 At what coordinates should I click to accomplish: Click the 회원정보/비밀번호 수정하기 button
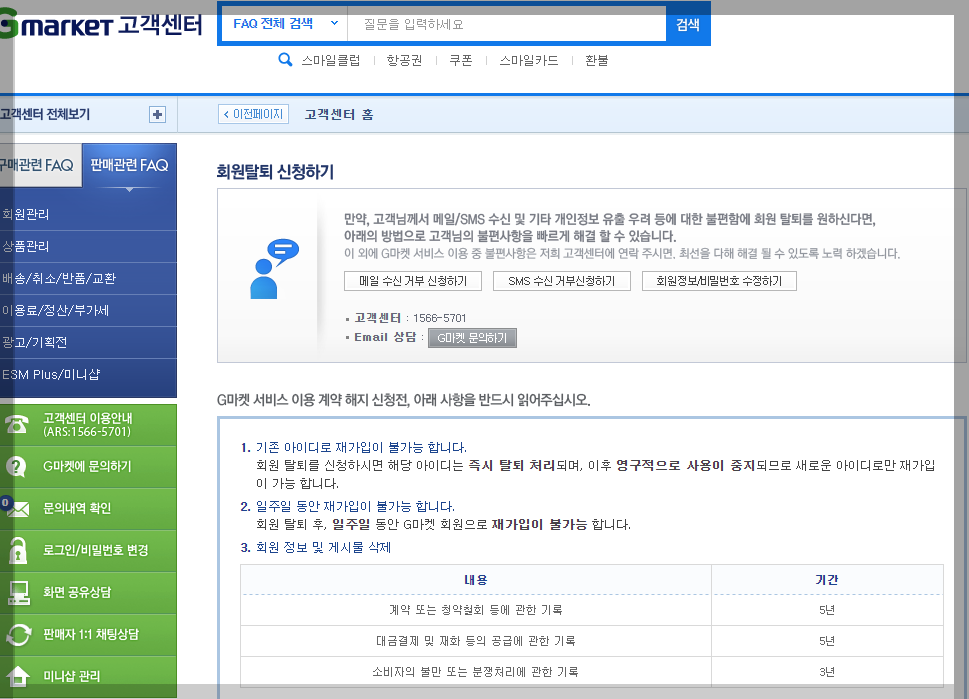coord(719,281)
